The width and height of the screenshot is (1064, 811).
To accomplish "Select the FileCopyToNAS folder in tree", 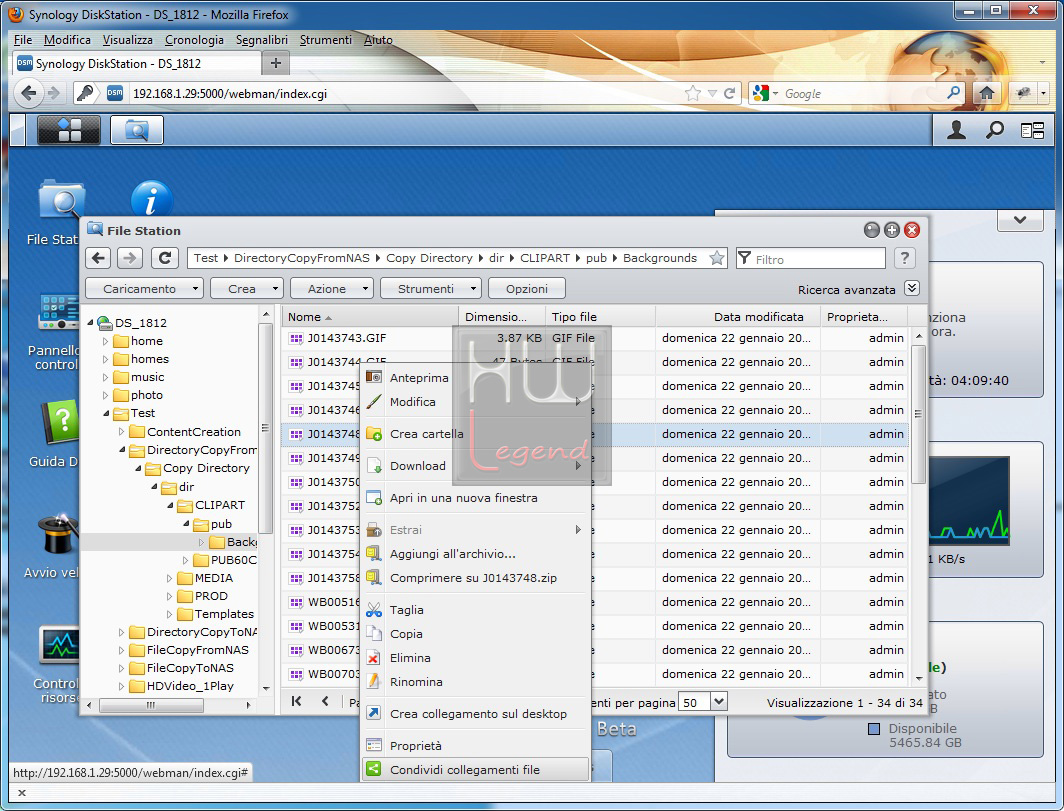I will 190,668.
